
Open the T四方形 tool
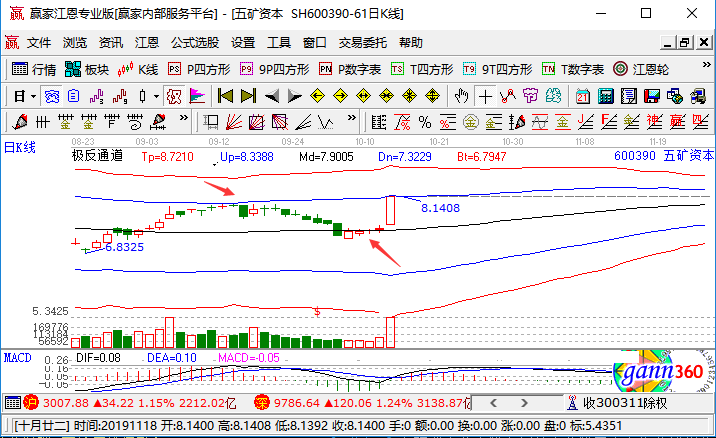pyautogui.click(x=422, y=69)
